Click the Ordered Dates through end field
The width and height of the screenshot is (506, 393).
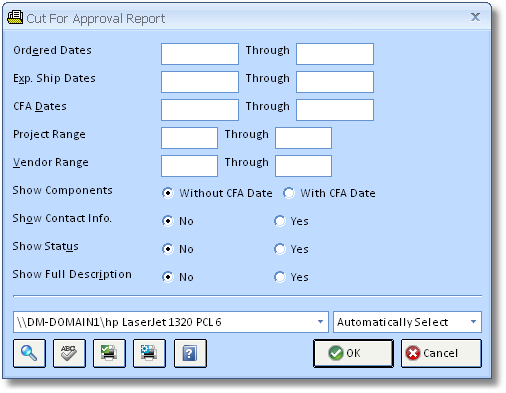[335, 54]
